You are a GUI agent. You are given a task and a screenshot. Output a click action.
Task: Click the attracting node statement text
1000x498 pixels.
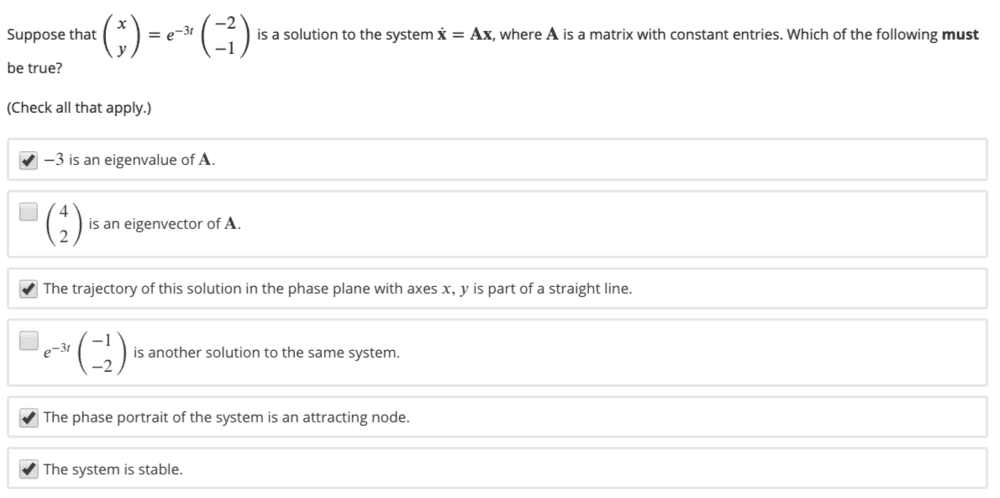pos(226,417)
